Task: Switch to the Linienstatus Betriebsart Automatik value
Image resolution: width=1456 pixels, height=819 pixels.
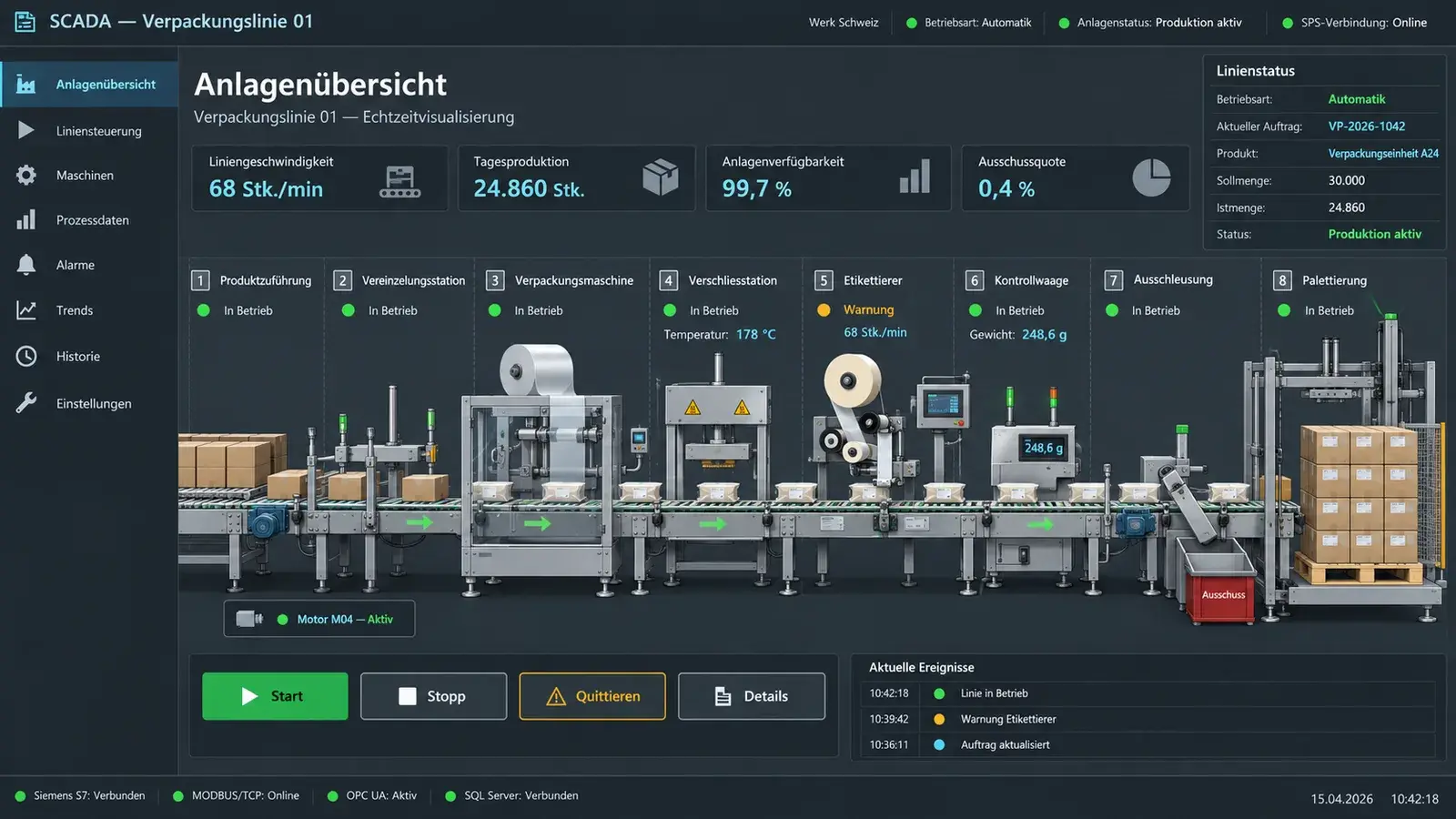Action: pyautogui.click(x=1356, y=99)
